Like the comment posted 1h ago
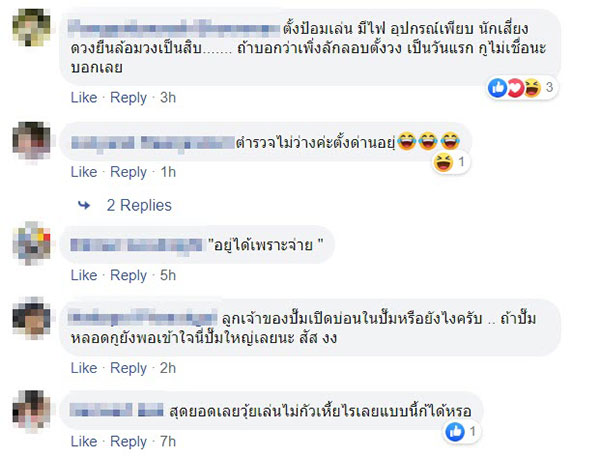This screenshot has height=457, width=600. pyautogui.click(x=84, y=172)
